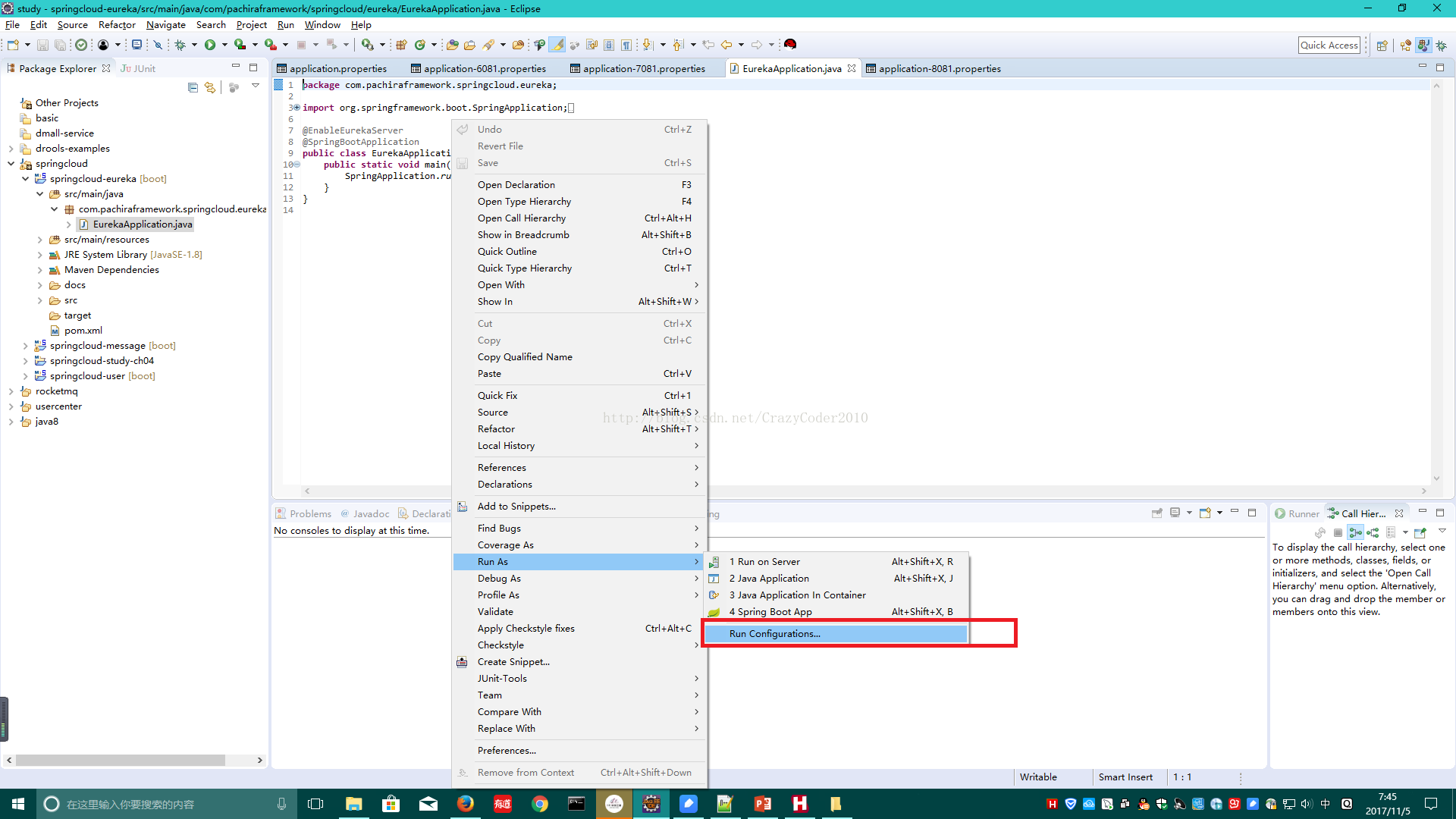Screen dimensions: 1456x819
Task: Open the Navigate menu
Action: tap(165, 25)
